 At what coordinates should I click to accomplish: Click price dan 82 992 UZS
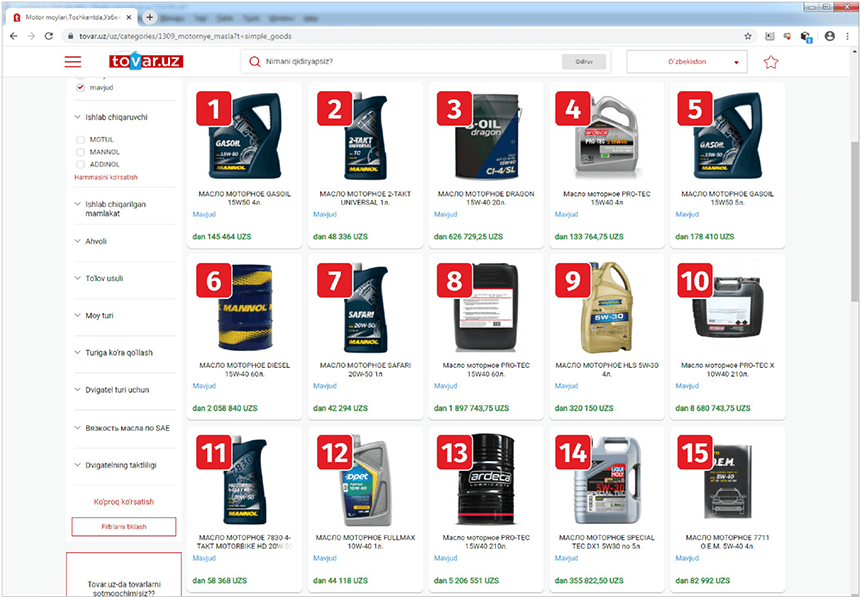click(703, 581)
